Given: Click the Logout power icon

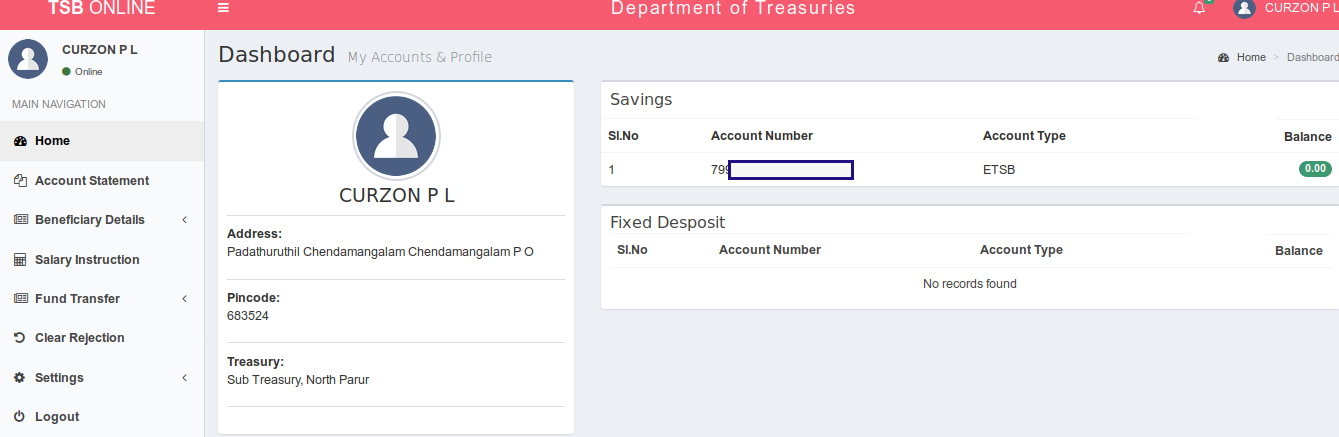Looking at the screenshot, I should [19, 417].
